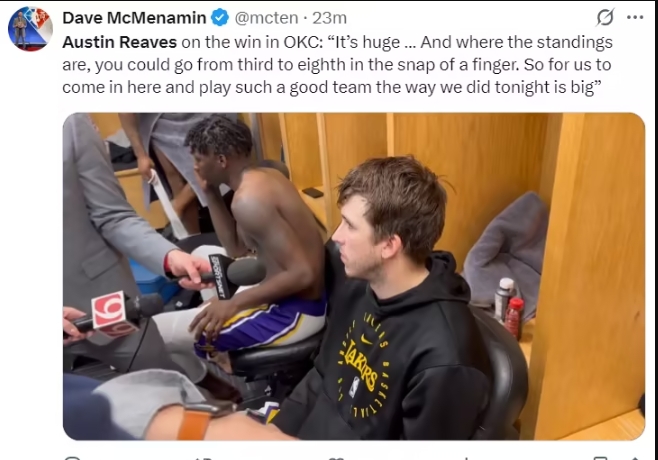Open the @mcten handle link
The image size is (658, 460).
click(266, 18)
